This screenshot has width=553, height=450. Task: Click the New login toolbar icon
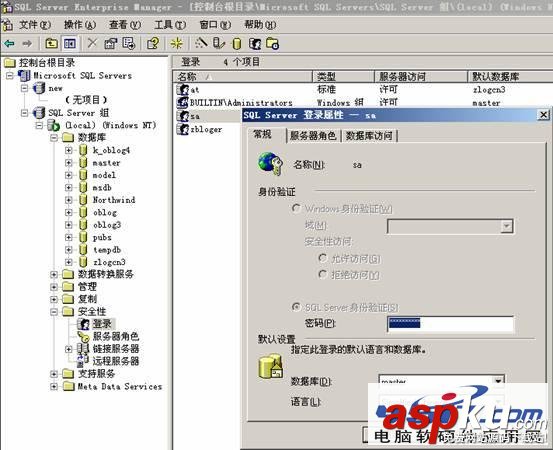(255, 44)
